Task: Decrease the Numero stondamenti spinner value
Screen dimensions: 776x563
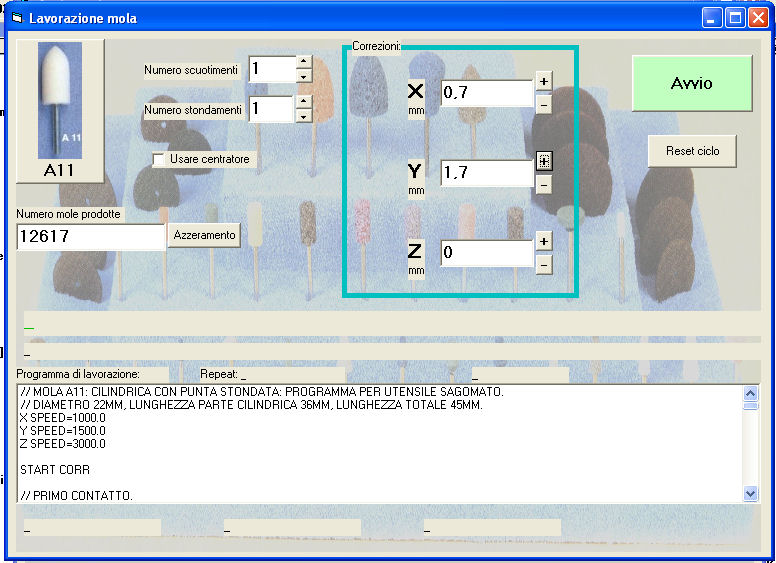Action: point(304,116)
